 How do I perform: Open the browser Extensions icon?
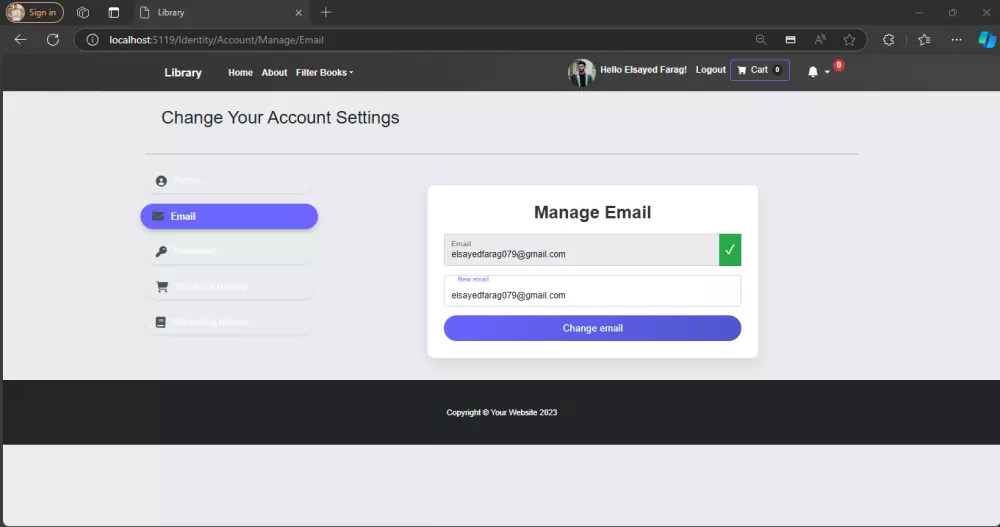888,40
